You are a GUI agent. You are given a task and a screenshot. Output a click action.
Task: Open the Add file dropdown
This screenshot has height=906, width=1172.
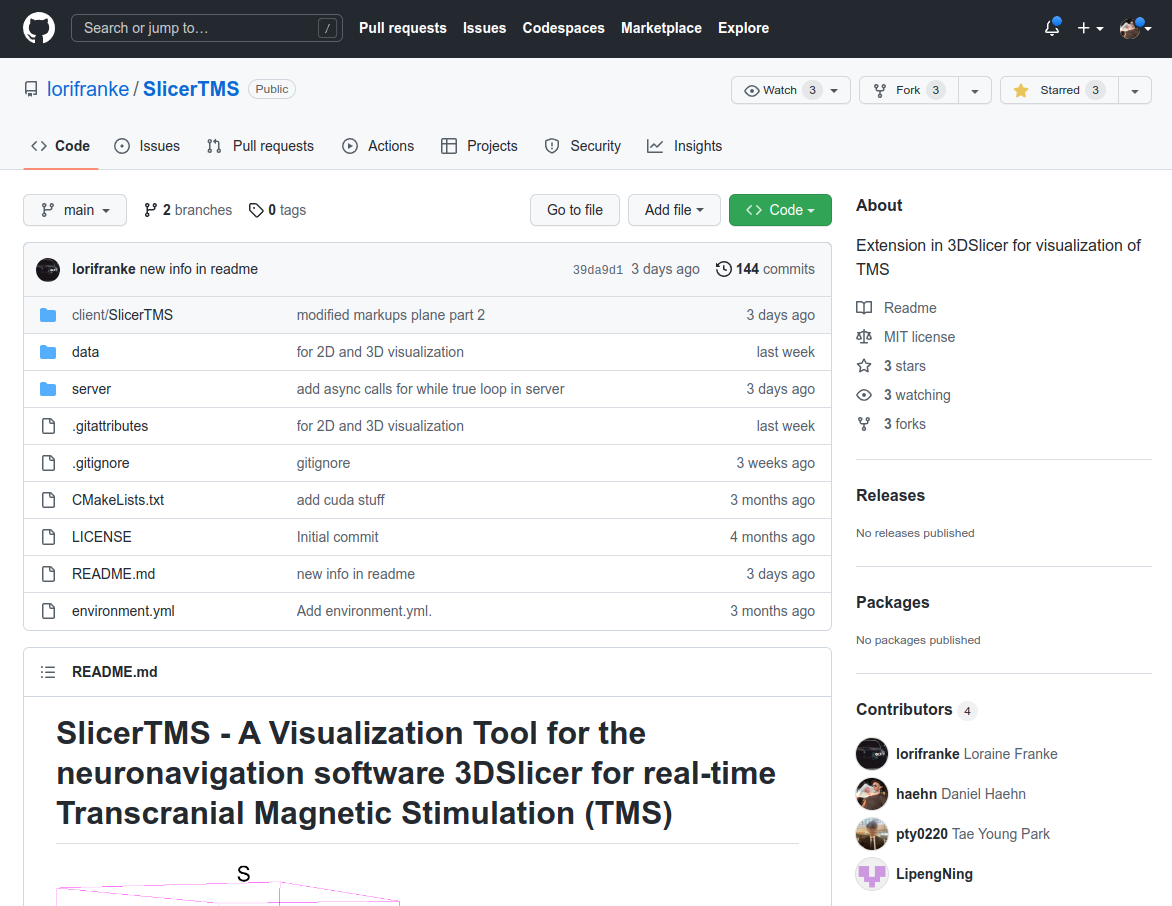point(674,210)
